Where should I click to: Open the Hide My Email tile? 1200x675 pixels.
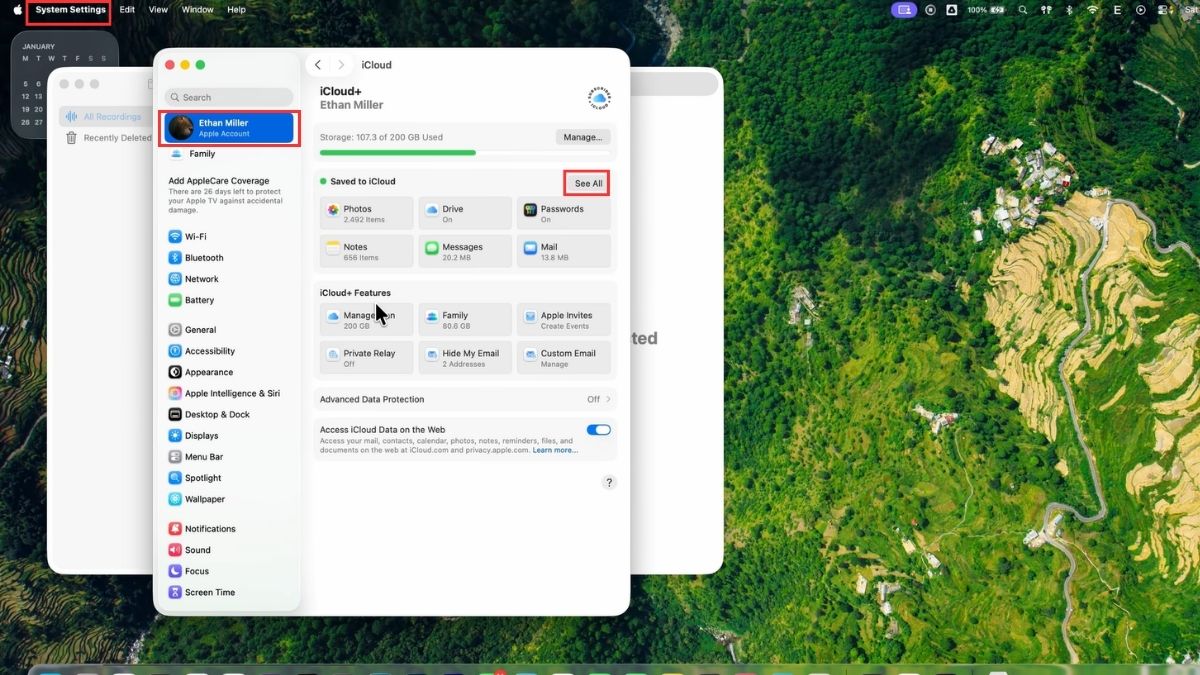click(465, 357)
